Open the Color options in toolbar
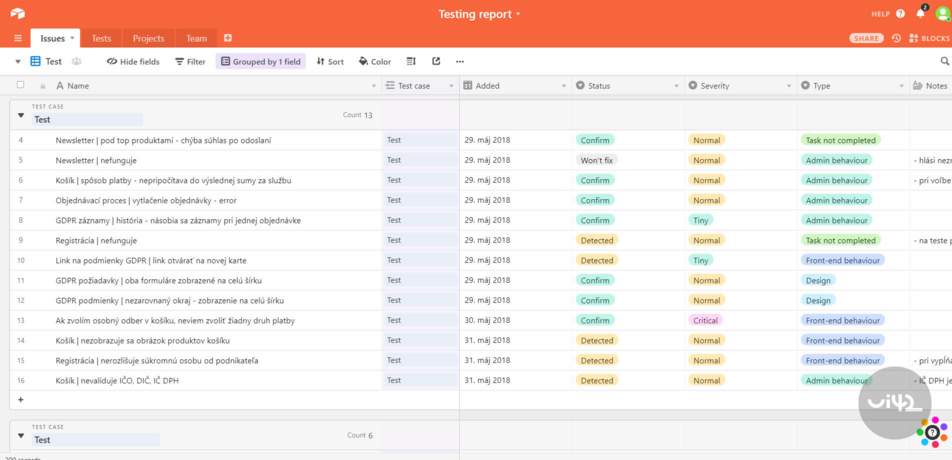This screenshot has width=952, height=460. (374, 61)
